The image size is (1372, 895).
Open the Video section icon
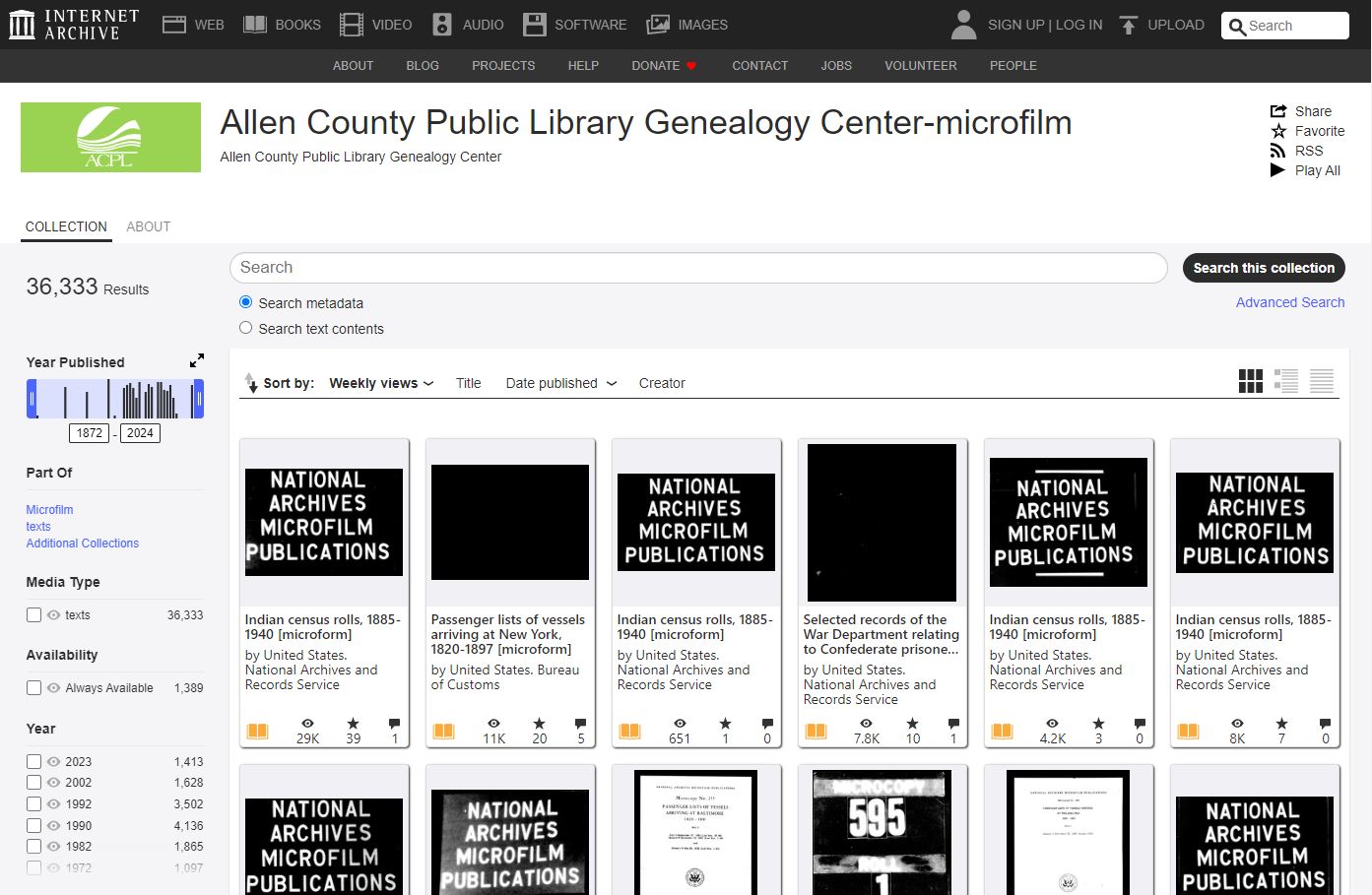[x=352, y=25]
